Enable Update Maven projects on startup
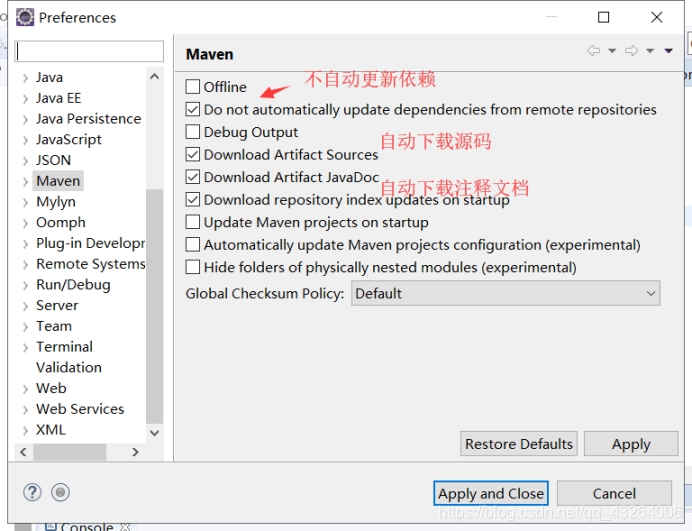The width and height of the screenshot is (692, 531). point(193,222)
